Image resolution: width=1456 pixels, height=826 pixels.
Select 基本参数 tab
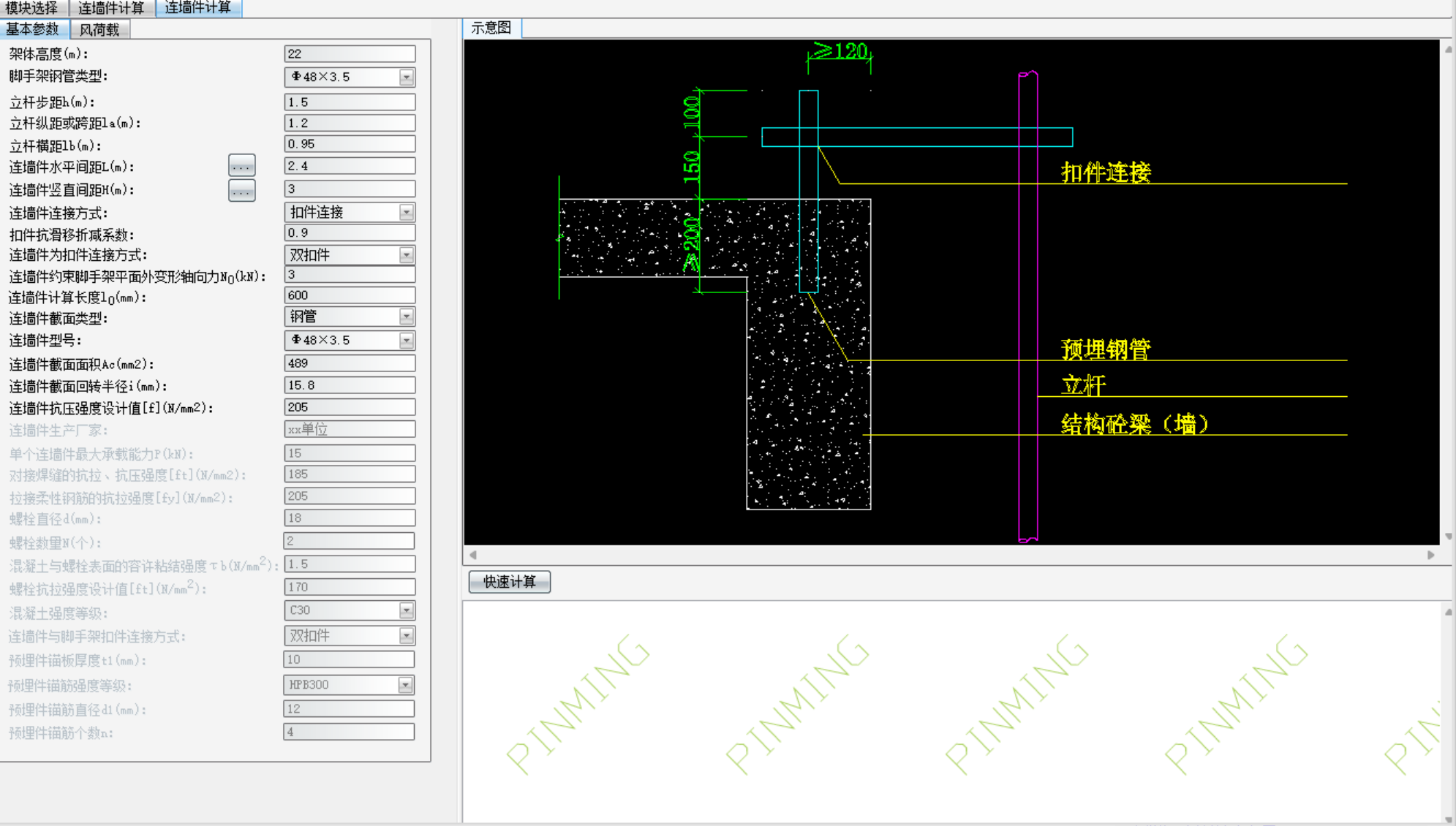coord(33,30)
